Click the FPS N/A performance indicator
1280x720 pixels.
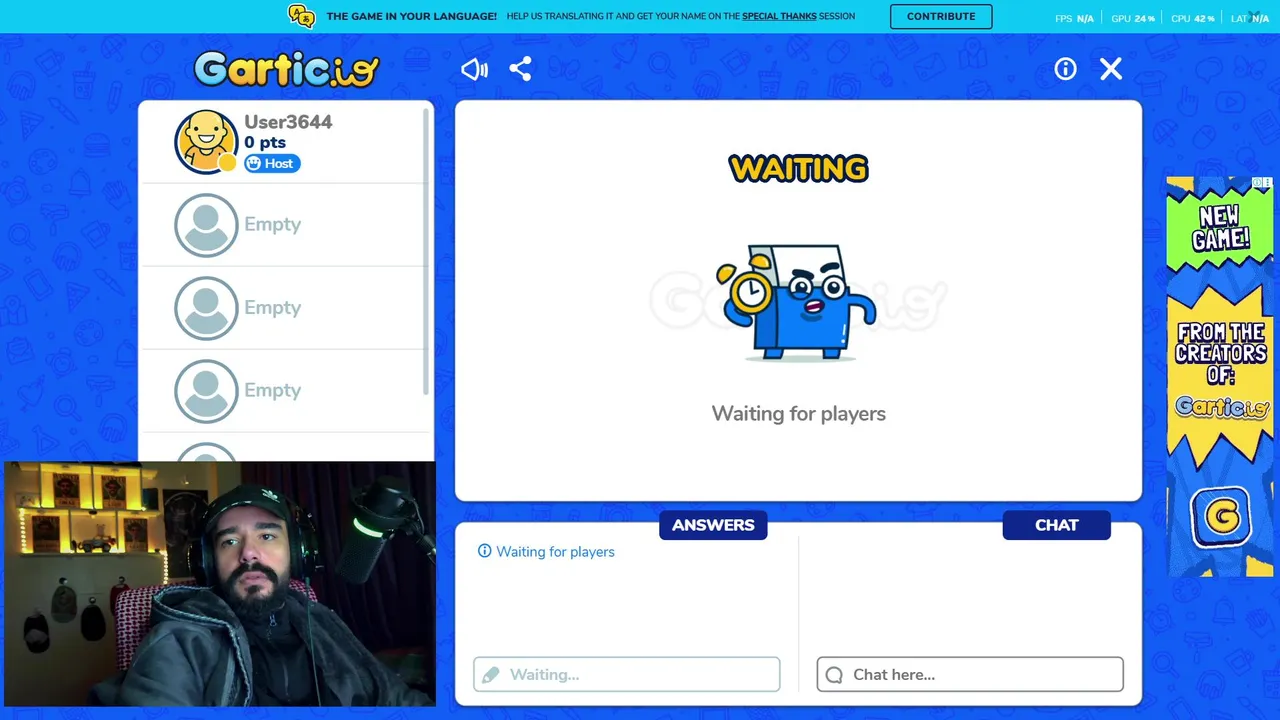point(1074,18)
